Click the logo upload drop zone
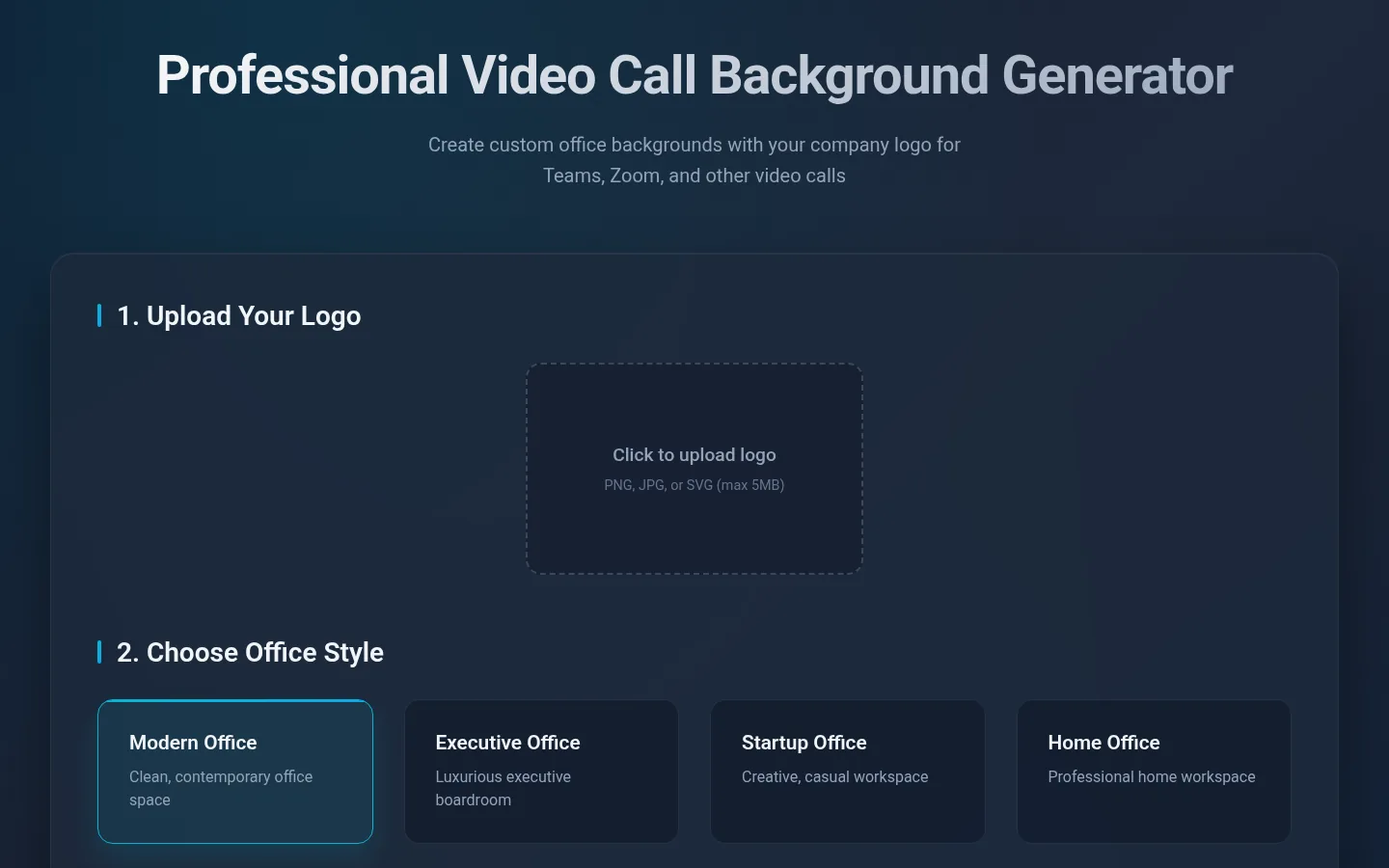Viewport: 1389px width, 868px height. click(x=694, y=469)
